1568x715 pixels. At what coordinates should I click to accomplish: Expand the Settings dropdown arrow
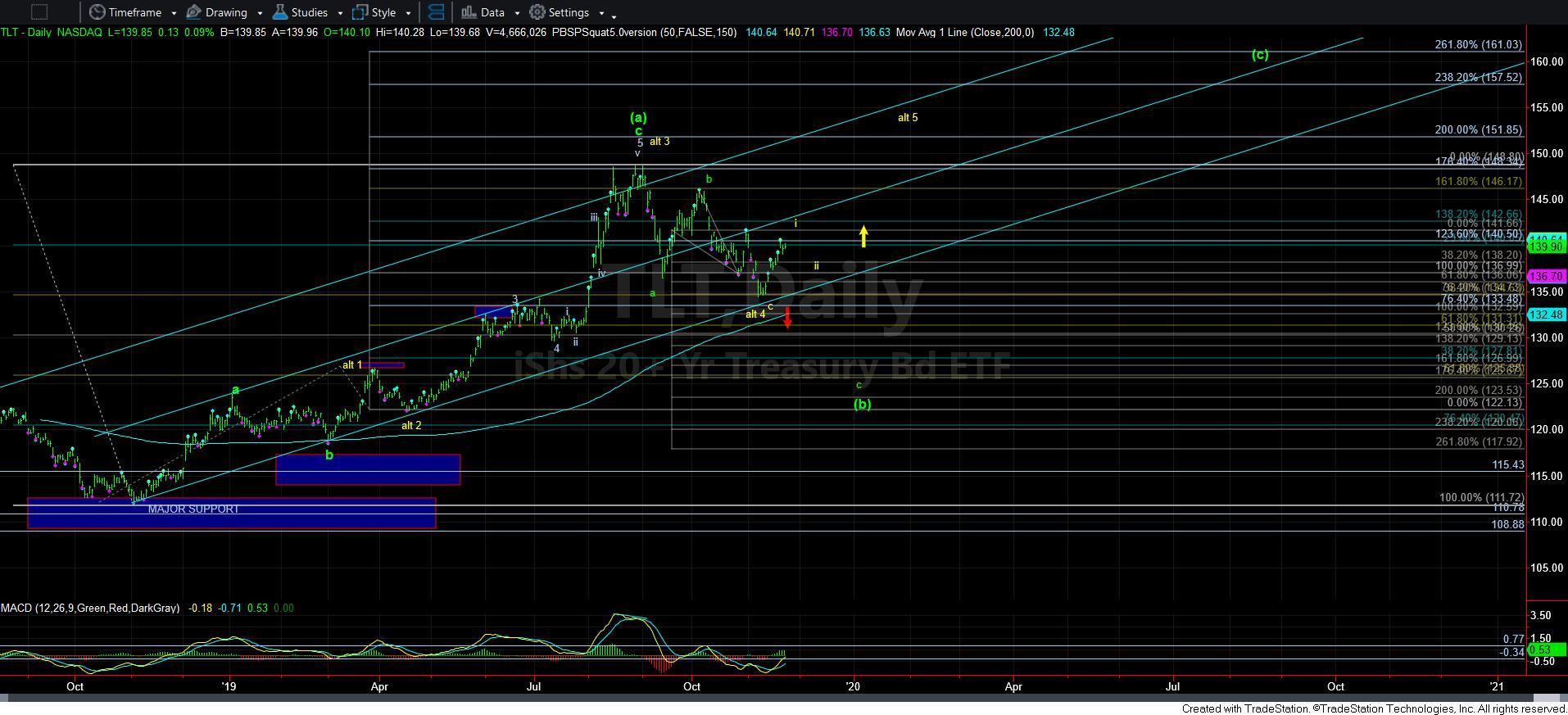[x=601, y=13]
